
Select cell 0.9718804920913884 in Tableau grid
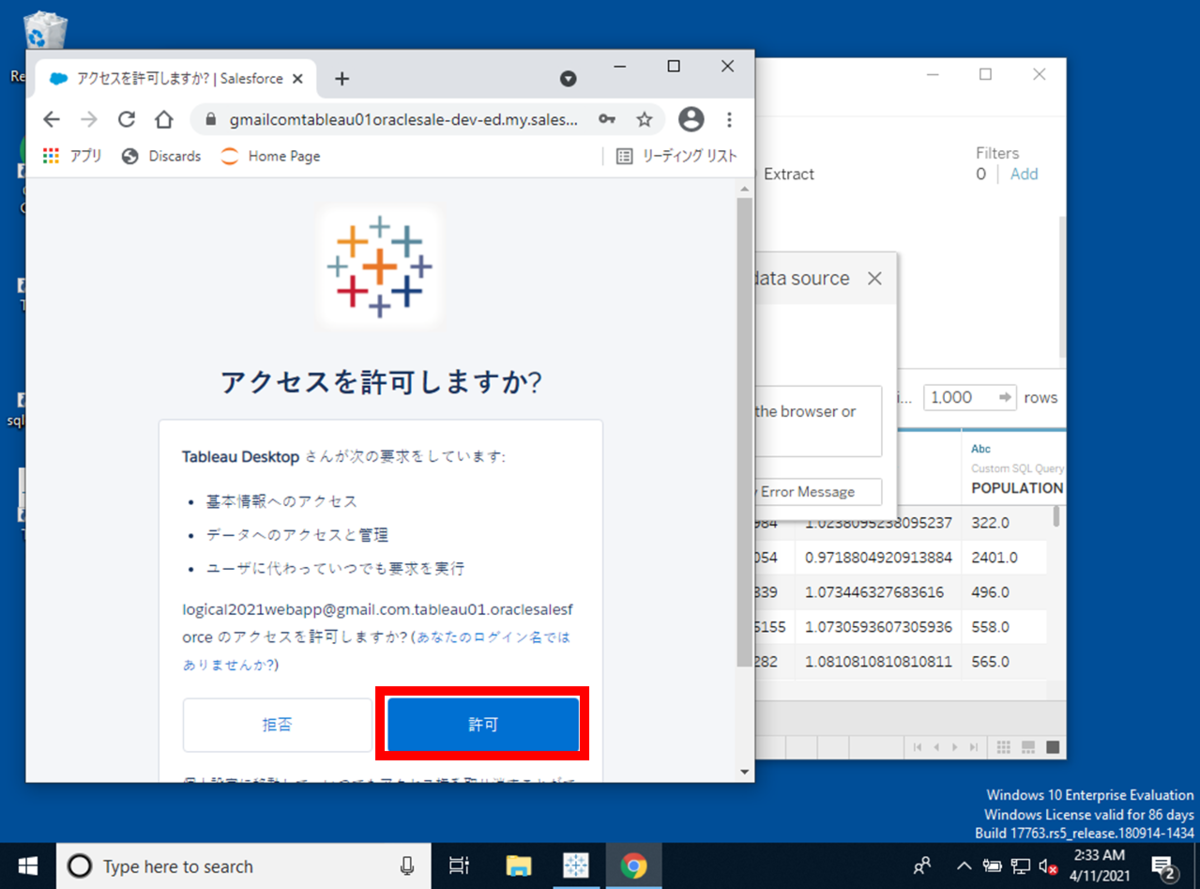(x=878, y=557)
